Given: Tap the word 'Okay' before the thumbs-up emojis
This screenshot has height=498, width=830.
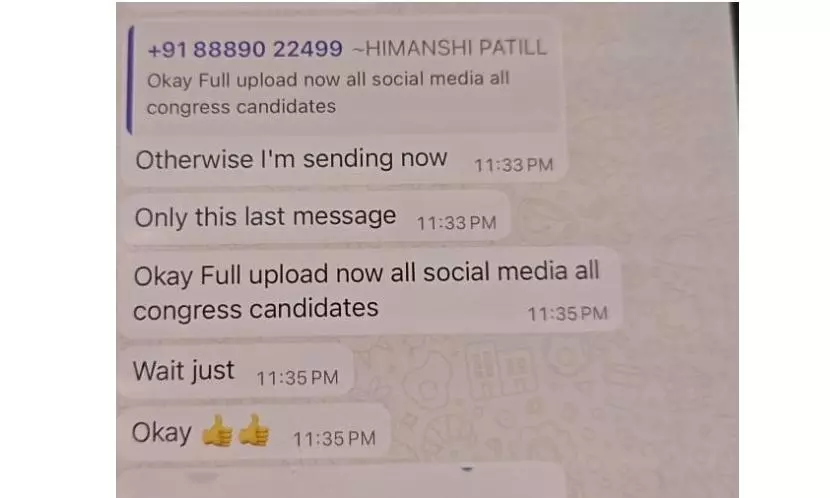Looking at the screenshot, I should 161,432.
